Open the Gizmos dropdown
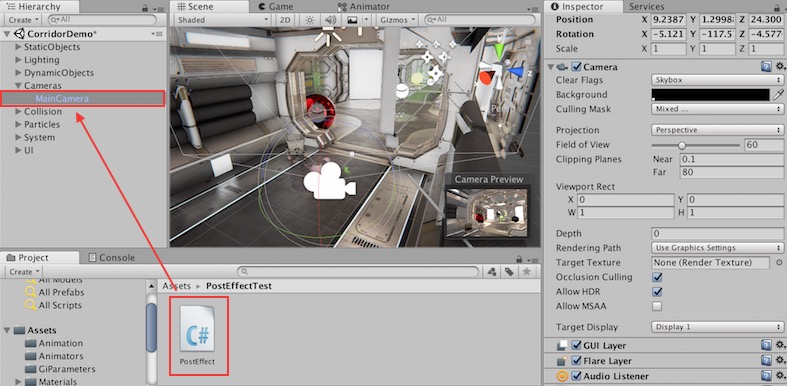This screenshot has height=386, width=787. (x=398, y=20)
